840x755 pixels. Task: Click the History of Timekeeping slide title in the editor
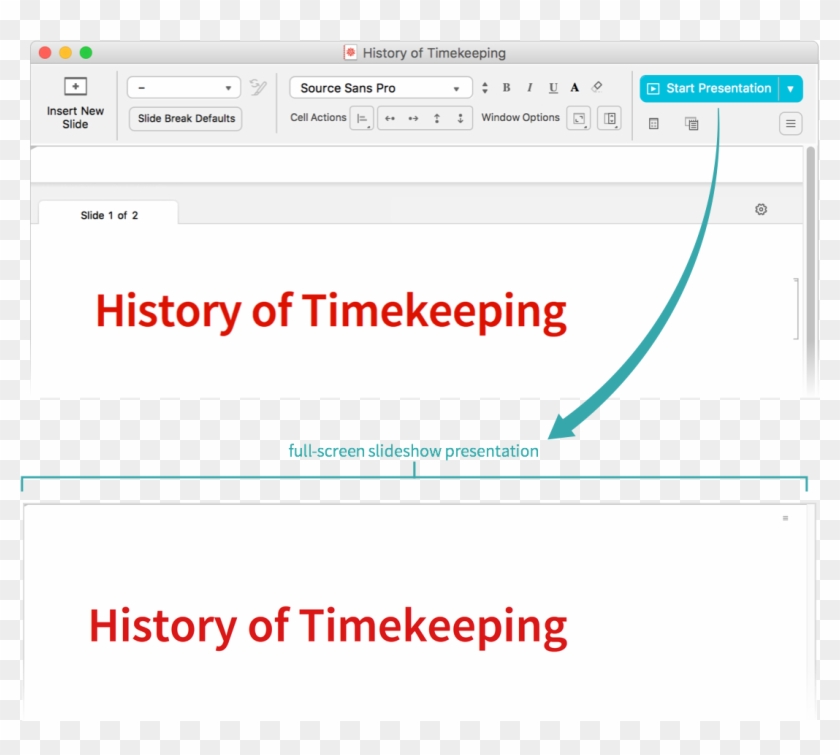point(331,311)
